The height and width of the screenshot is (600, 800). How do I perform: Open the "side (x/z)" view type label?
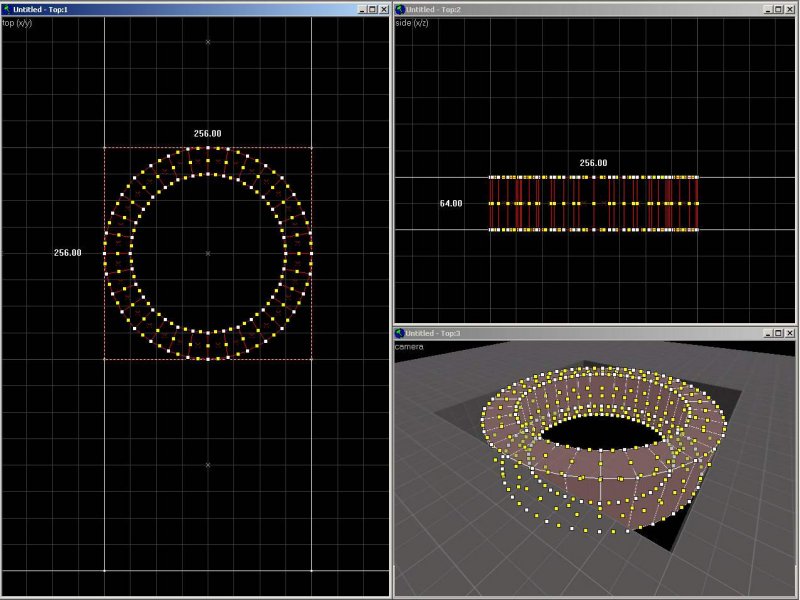(412, 22)
